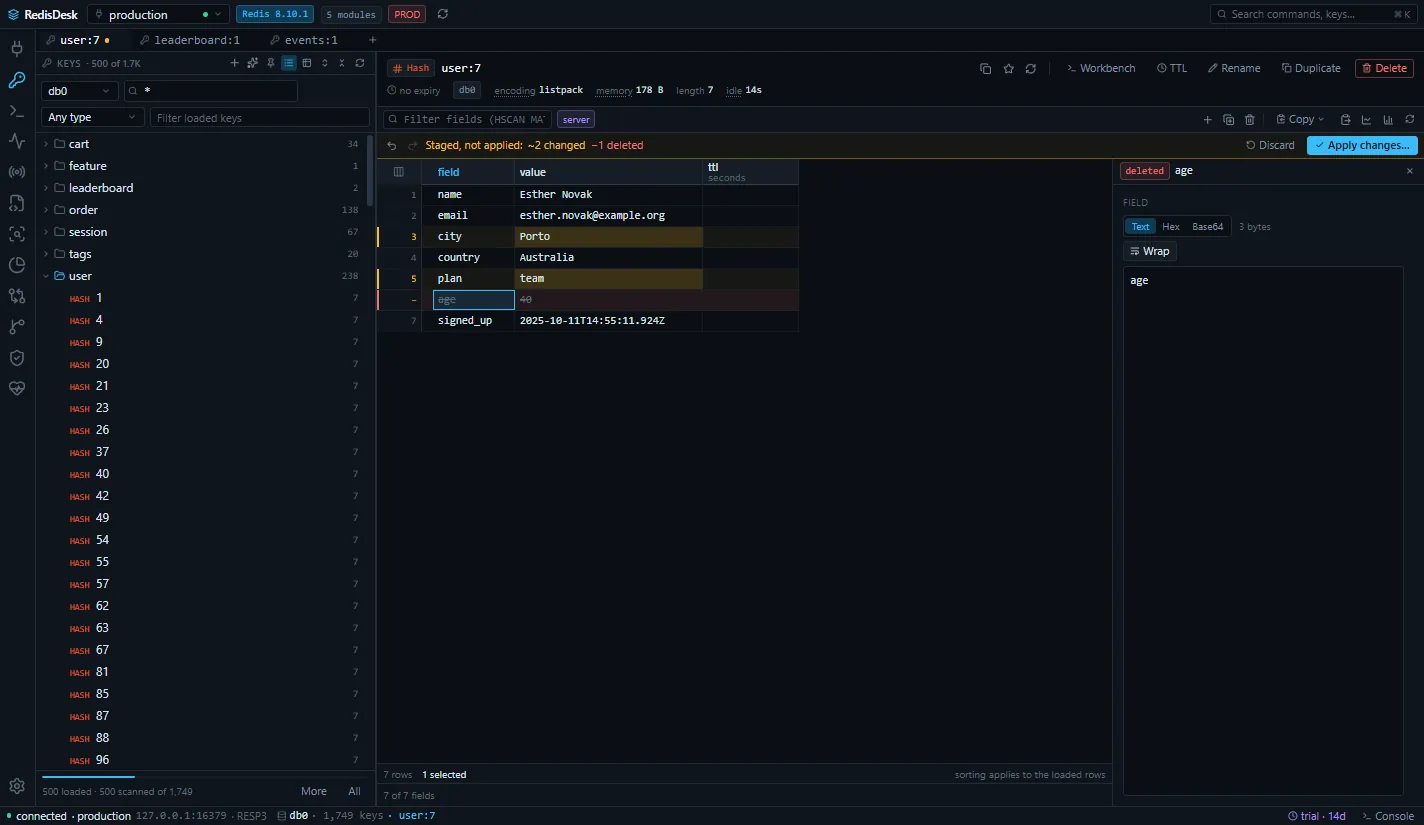Click Apply changes button
This screenshot has width=1424, height=825.
click(x=1362, y=145)
